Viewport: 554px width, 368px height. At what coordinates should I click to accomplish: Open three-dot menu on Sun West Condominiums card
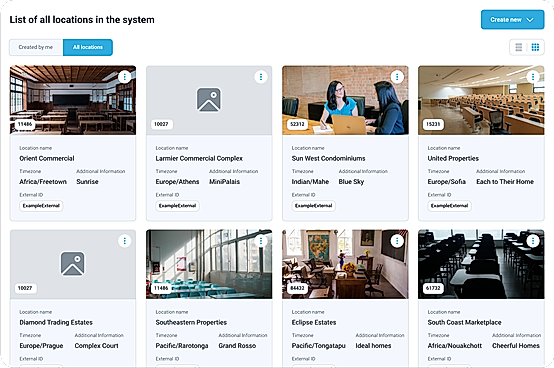point(397,77)
